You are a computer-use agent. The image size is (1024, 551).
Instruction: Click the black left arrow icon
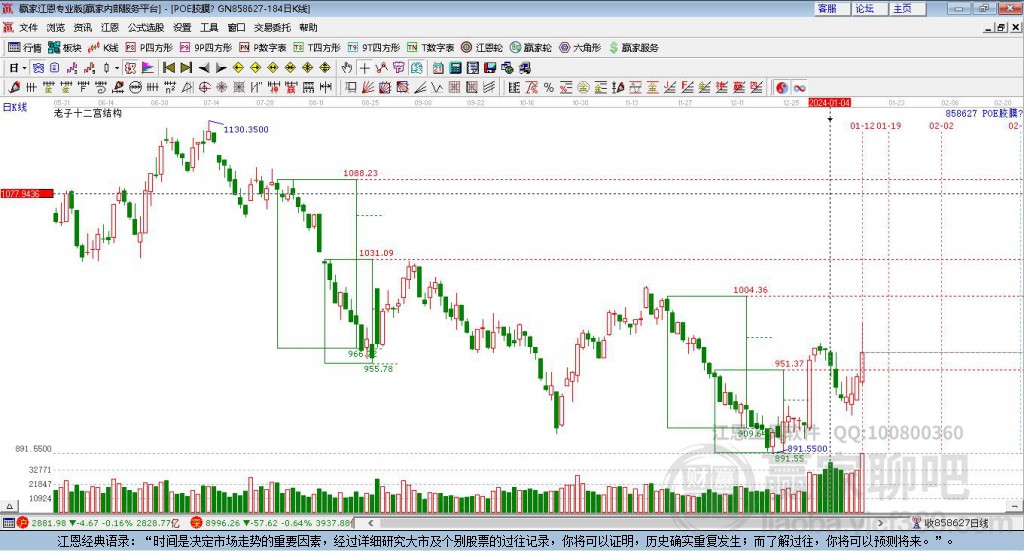(204, 68)
